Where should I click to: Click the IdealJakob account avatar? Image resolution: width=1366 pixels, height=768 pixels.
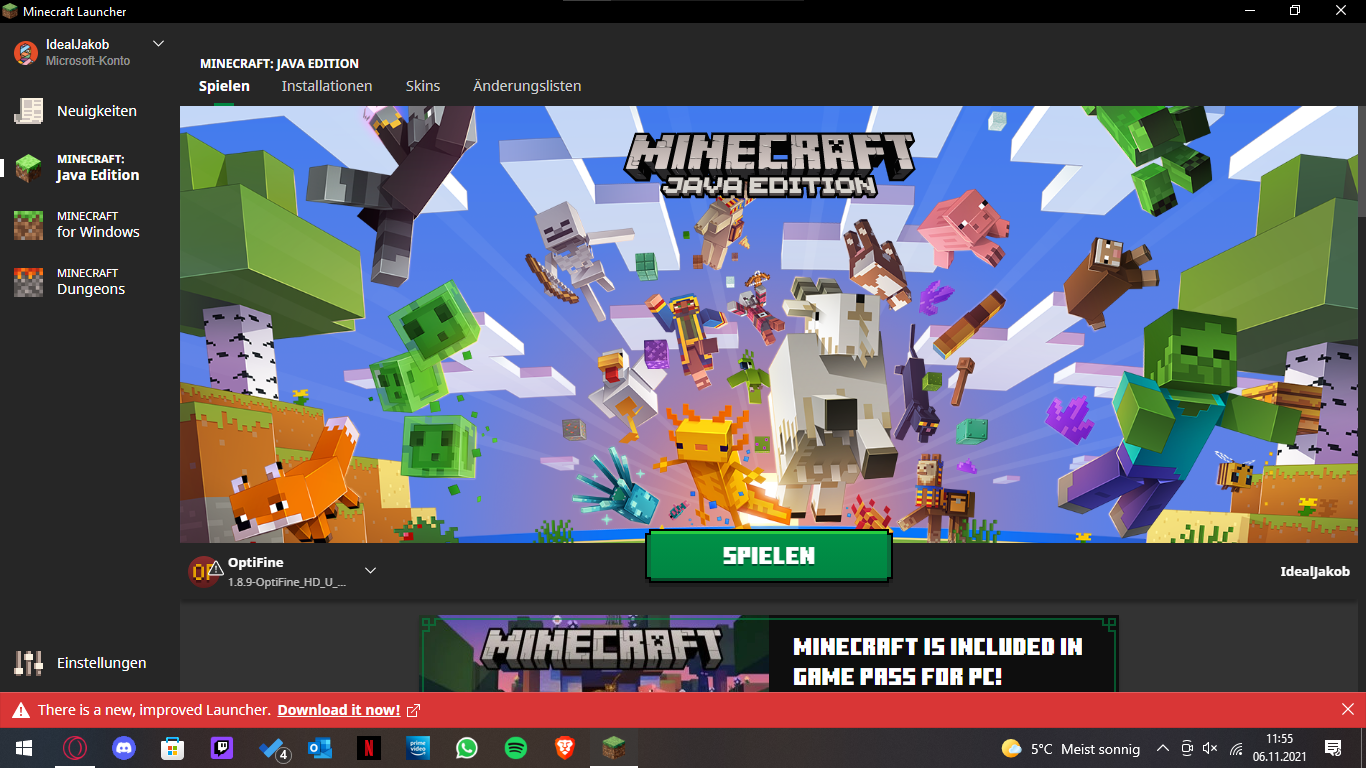26,53
